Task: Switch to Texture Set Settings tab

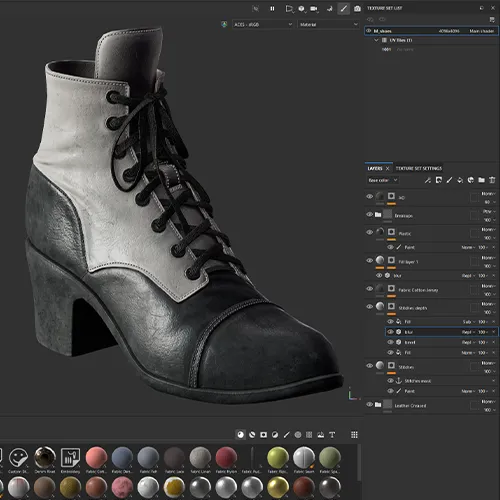Action: (419, 168)
